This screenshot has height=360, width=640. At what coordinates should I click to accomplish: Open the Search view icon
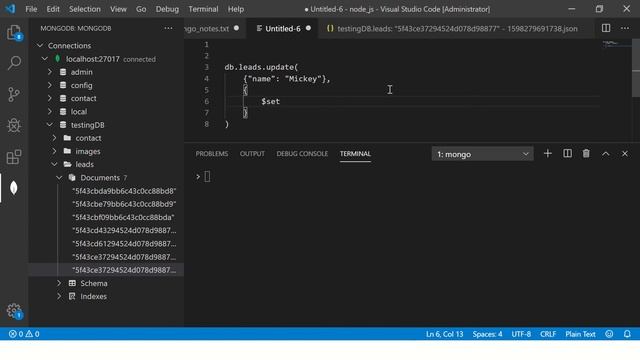pos(14,63)
